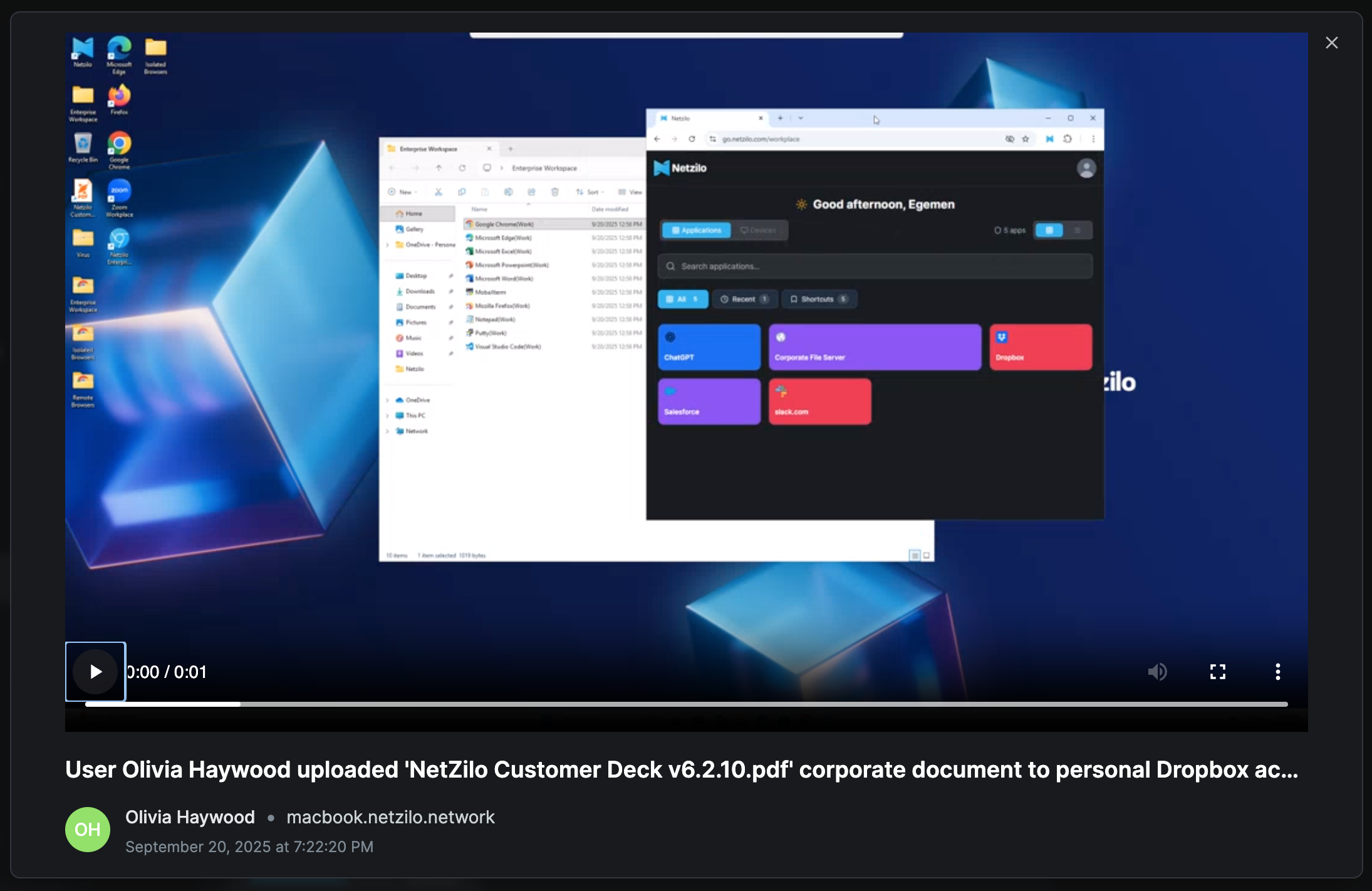Toggle the grid view switch beside 5 apps
This screenshot has width=1372, height=891.
click(x=1049, y=230)
